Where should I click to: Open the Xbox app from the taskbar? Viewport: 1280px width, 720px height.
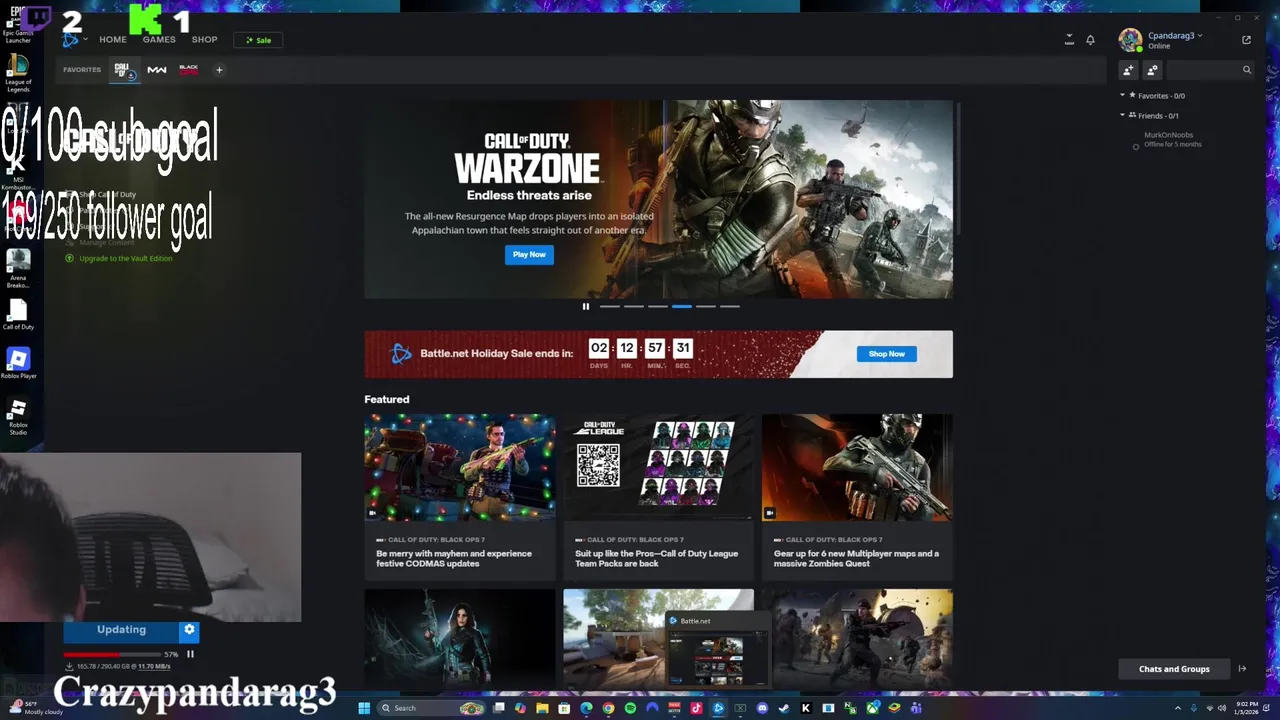click(x=874, y=708)
